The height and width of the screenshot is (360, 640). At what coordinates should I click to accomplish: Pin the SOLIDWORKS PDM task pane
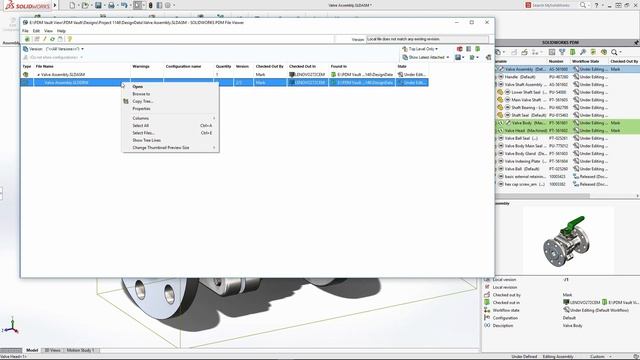(636, 42)
